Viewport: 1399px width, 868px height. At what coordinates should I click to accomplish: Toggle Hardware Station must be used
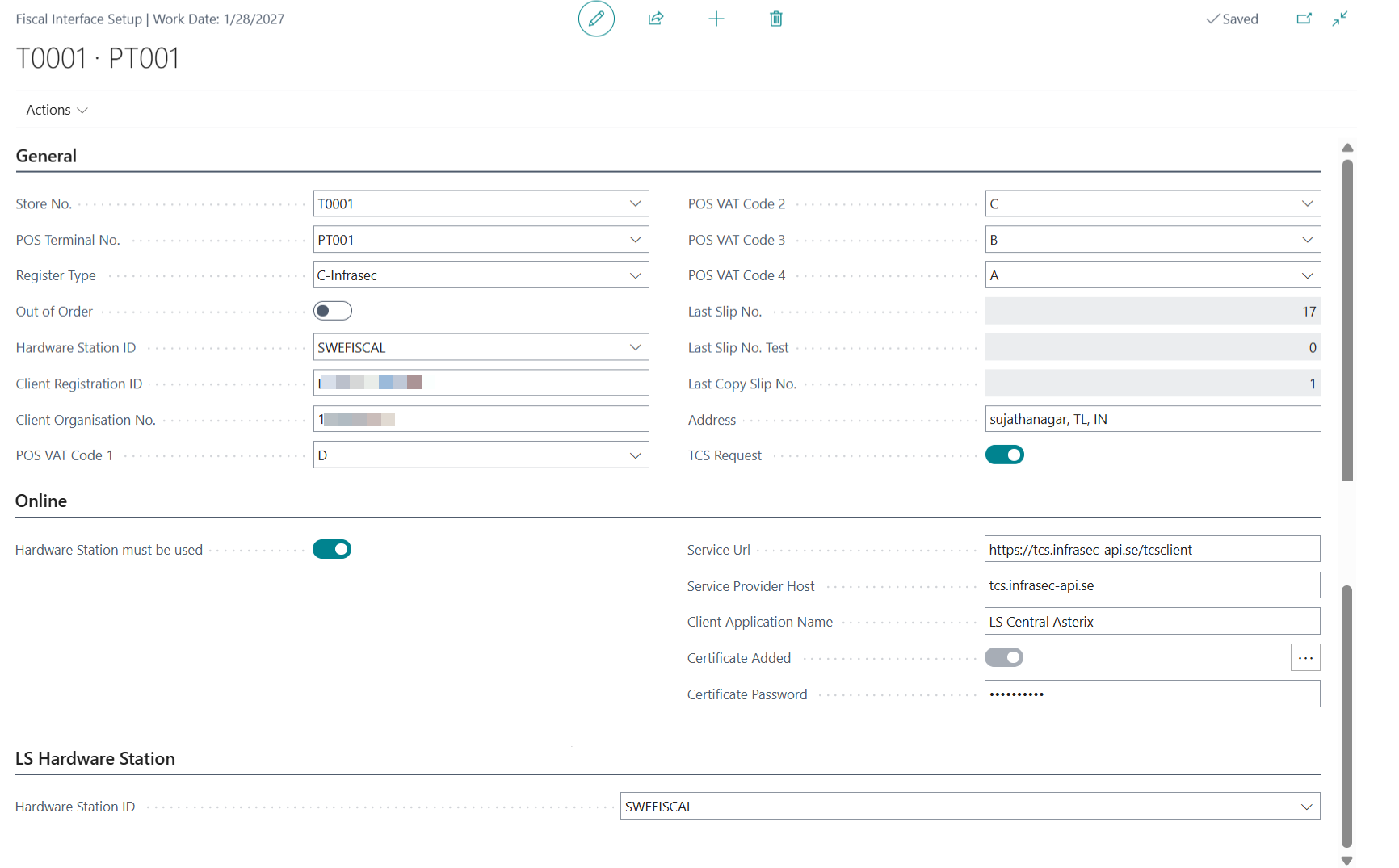pos(332,550)
